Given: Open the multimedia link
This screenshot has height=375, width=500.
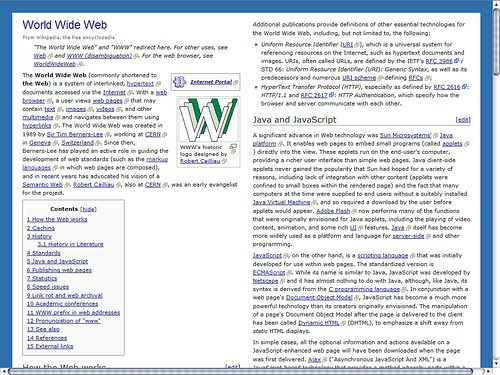Looking at the screenshot, I should (38, 117).
